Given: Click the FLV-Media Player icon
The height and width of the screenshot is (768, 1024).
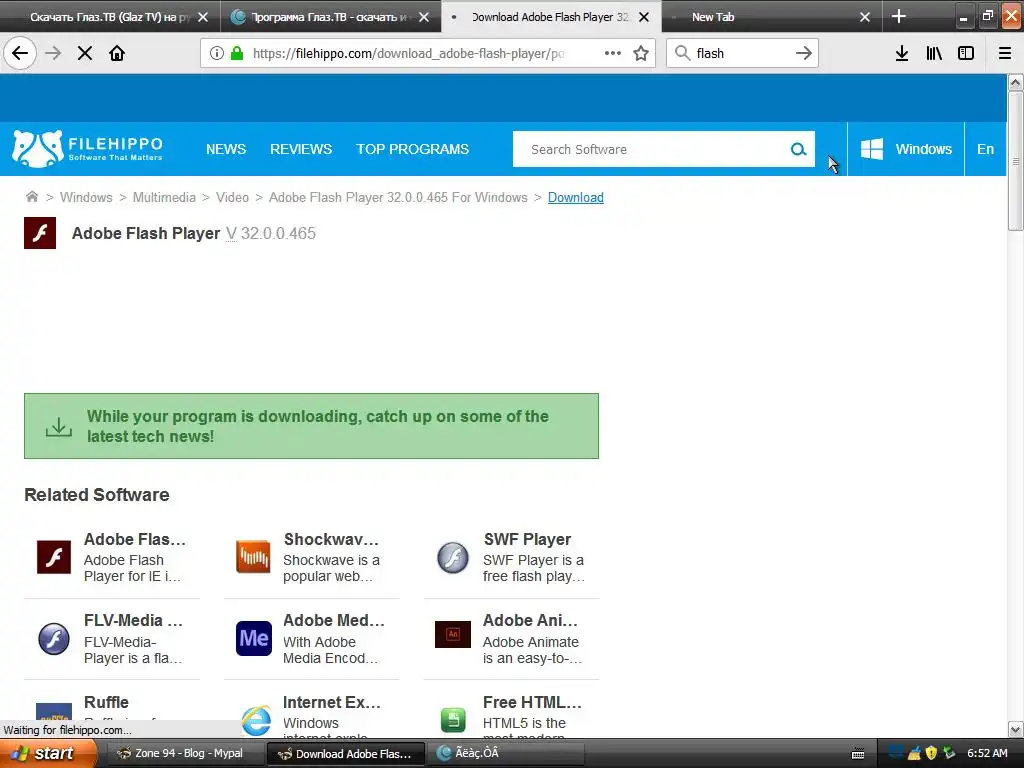Looking at the screenshot, I should [54, 638].
